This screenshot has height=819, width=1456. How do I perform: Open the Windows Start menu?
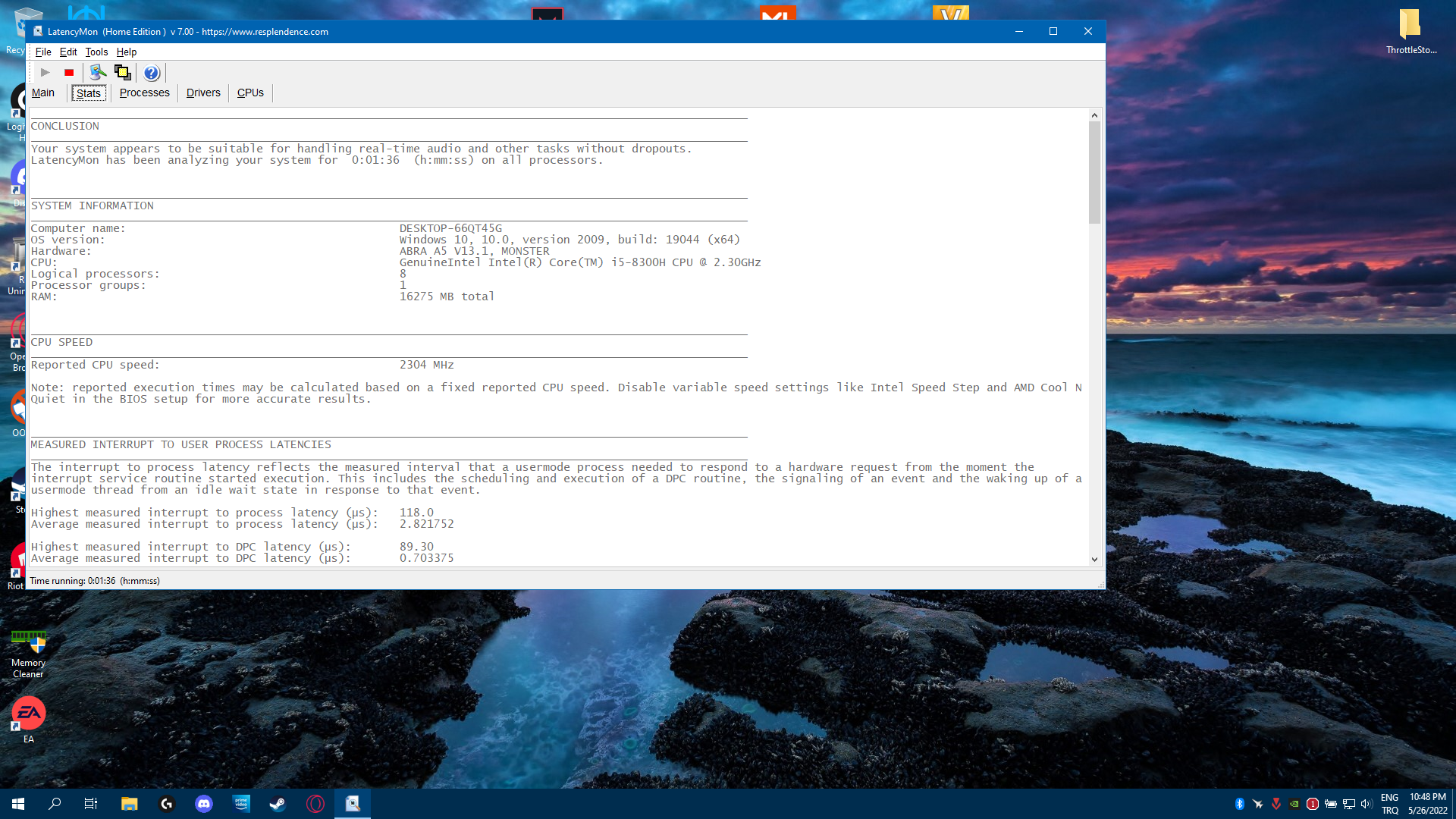[x=18, y=804]
